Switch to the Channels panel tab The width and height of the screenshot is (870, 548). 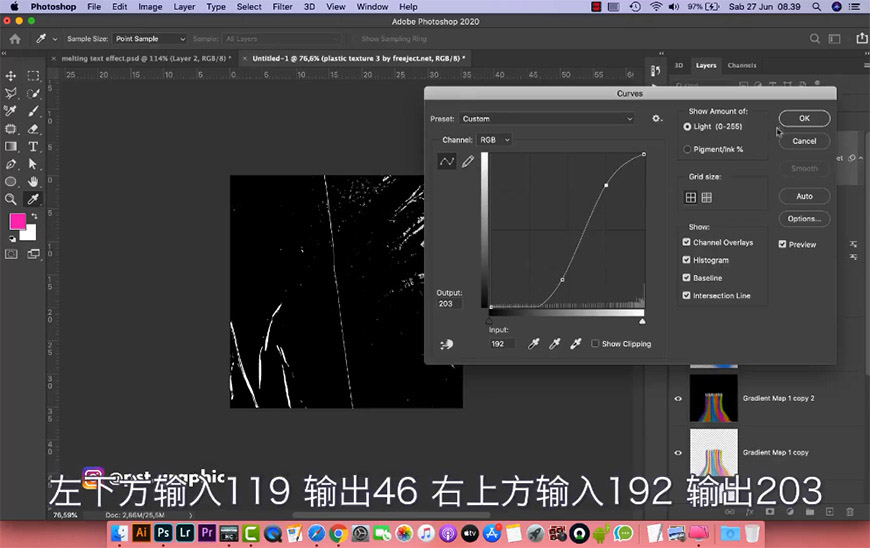[x=742, y=65]
